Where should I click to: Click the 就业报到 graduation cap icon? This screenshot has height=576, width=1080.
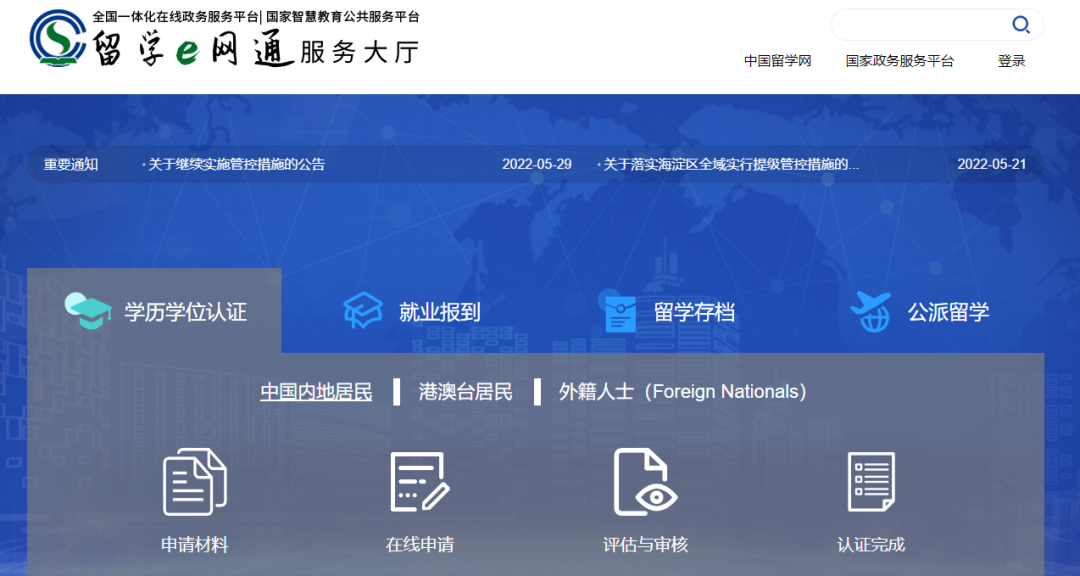pyautogui.click(x=363, y=311)
